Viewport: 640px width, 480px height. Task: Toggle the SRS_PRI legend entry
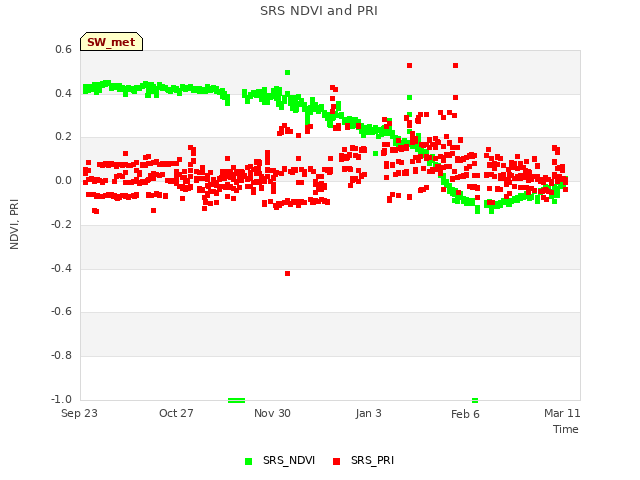tap(363, 460)
